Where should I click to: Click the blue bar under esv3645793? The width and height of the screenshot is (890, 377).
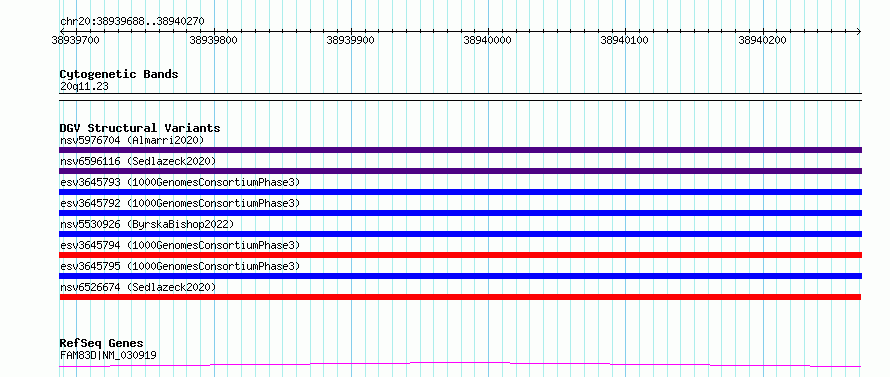[460, 192]
